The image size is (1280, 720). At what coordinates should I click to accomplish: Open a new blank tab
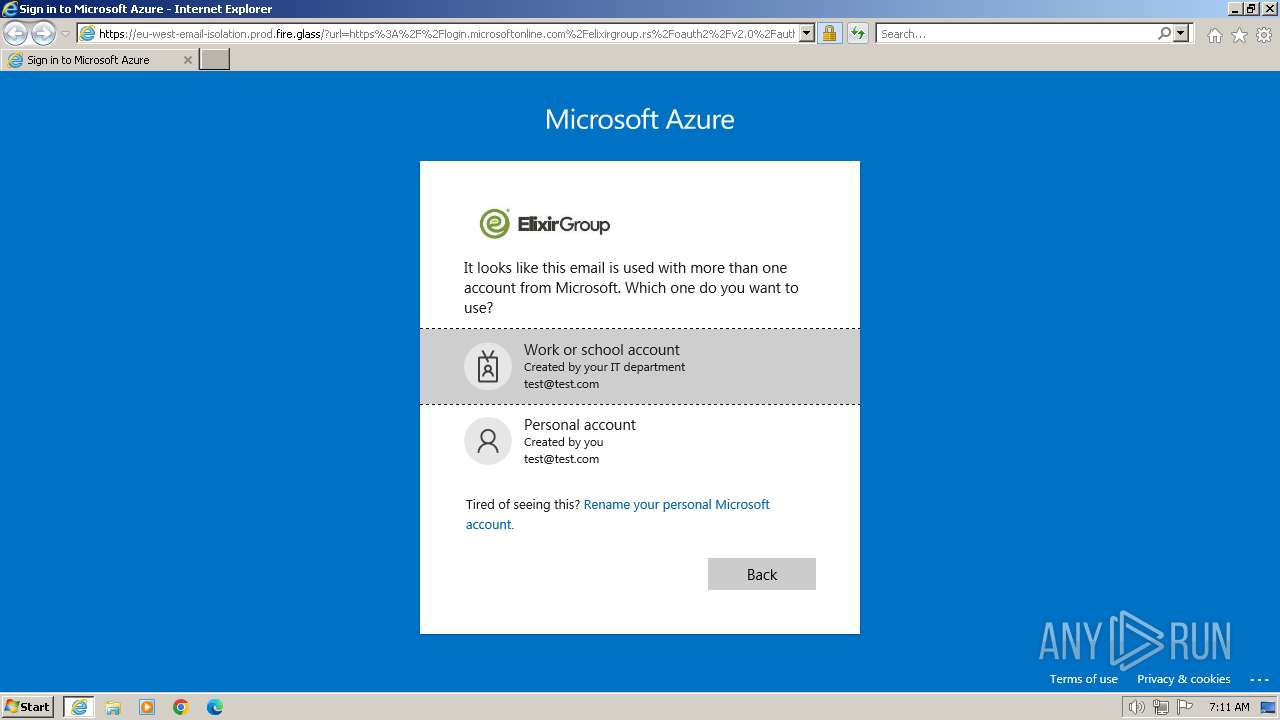coord(215,60)
